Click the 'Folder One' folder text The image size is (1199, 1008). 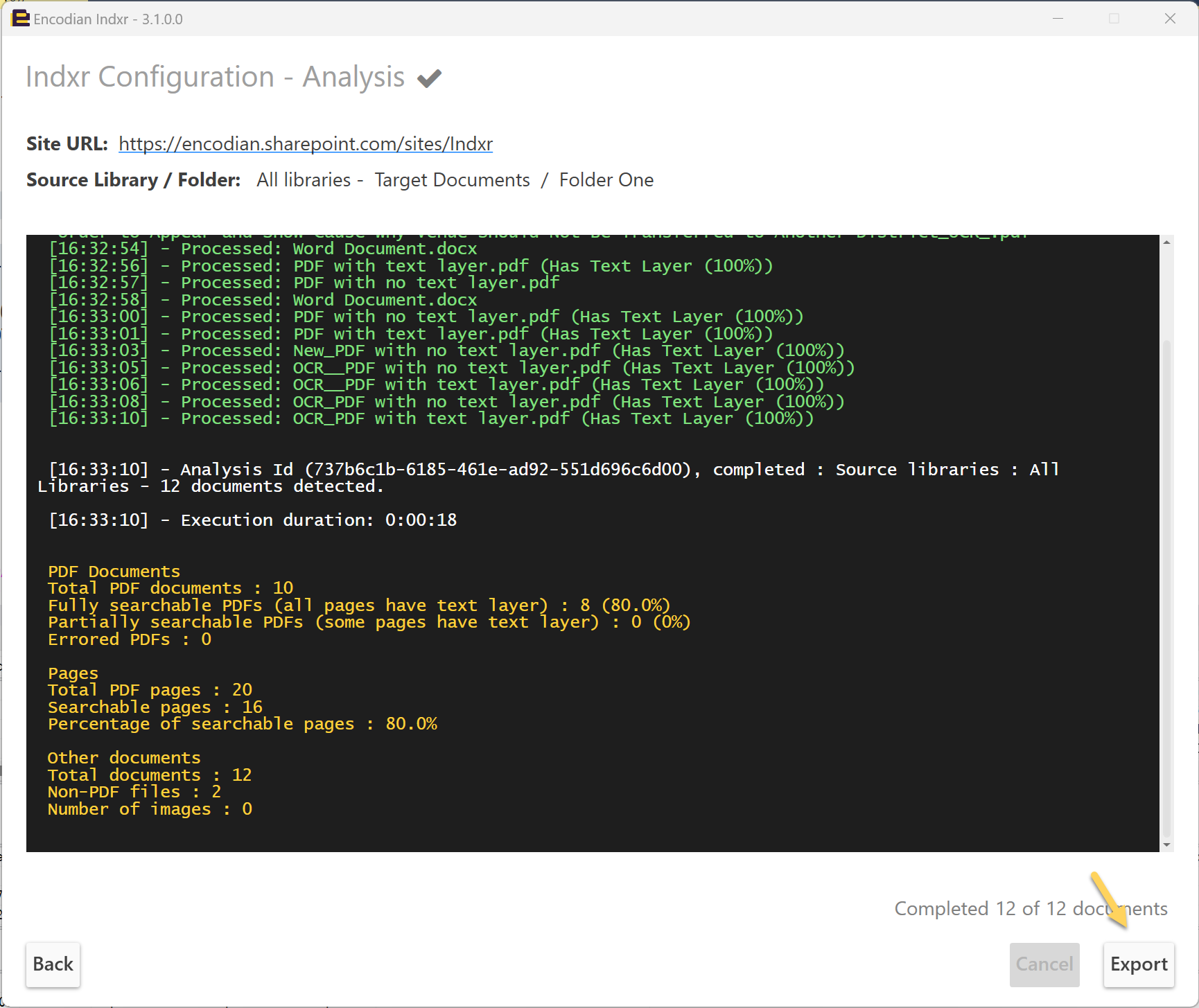606,180
